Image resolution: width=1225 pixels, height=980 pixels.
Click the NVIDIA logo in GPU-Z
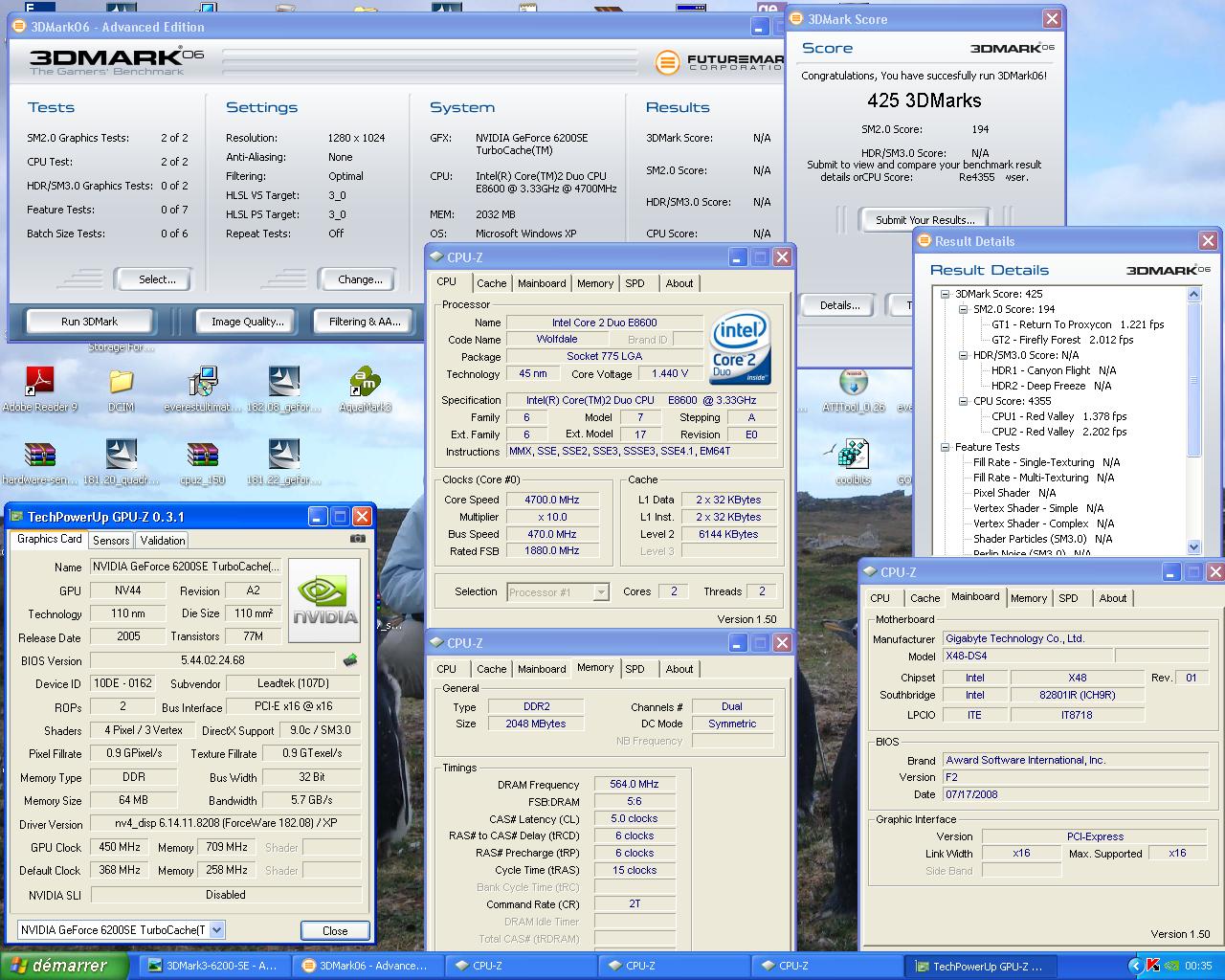tap(324, 602)
